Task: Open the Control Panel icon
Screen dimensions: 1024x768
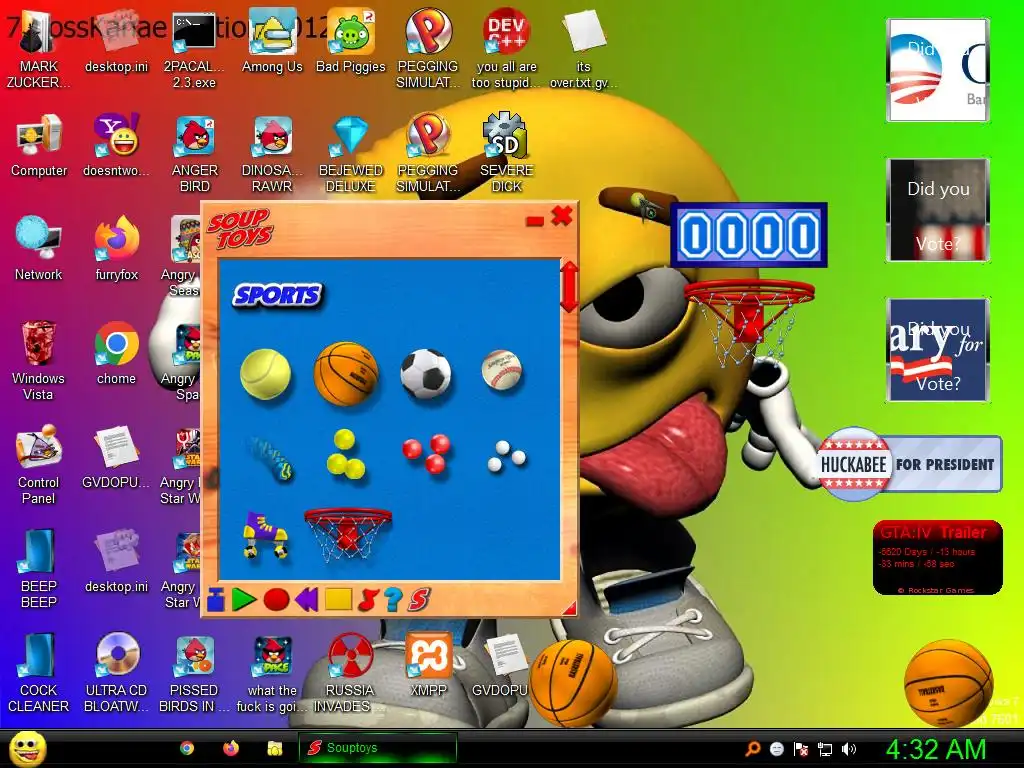Action: click(39, 464)
